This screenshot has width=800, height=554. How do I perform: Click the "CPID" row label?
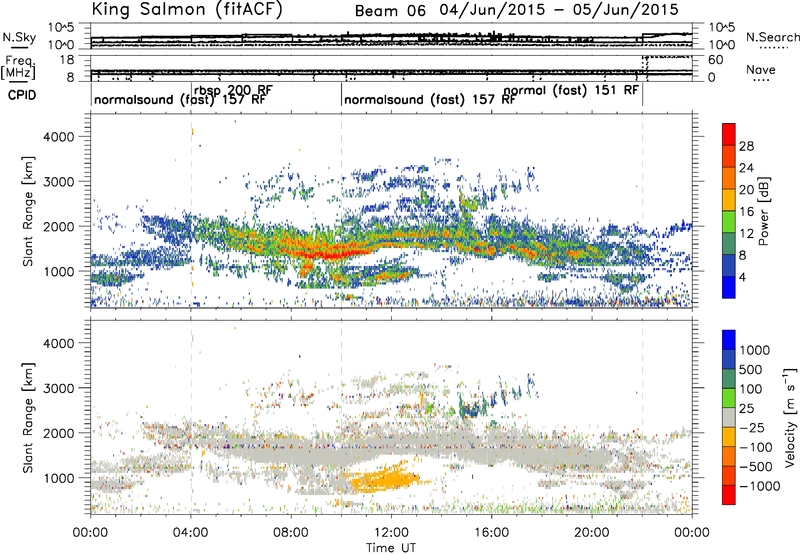(x=22, y=95)
